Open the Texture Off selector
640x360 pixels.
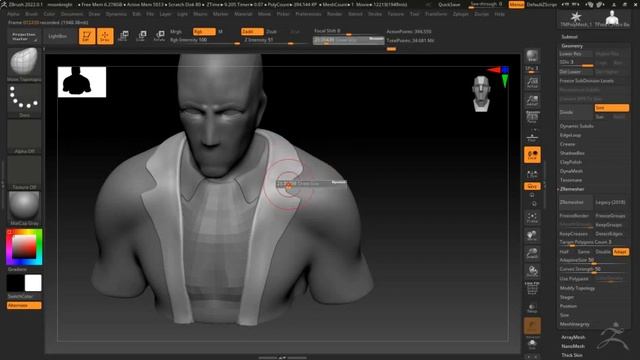click(24, 172)
